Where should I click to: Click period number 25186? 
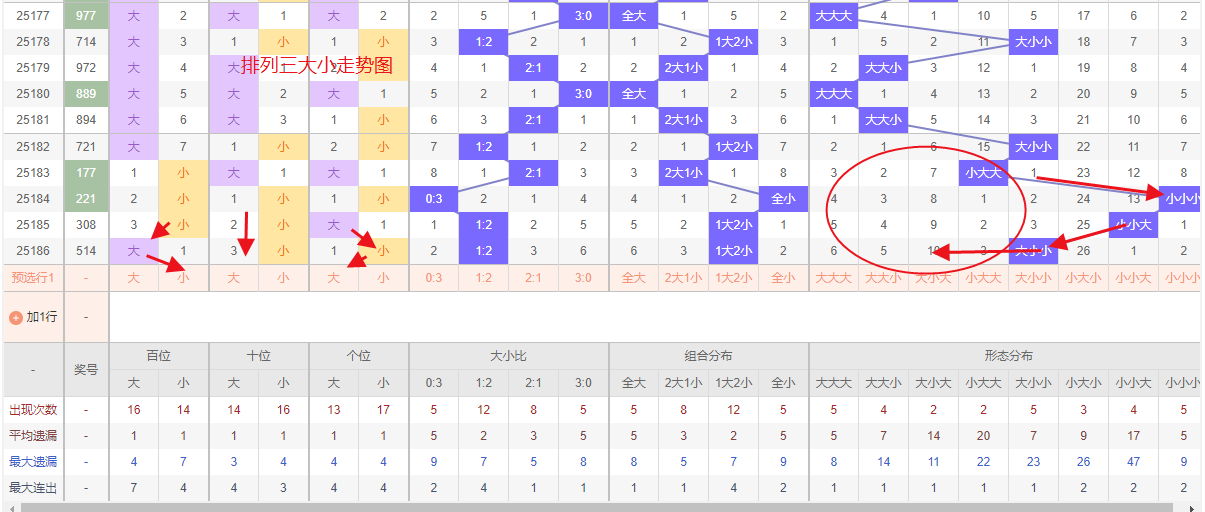33,250
